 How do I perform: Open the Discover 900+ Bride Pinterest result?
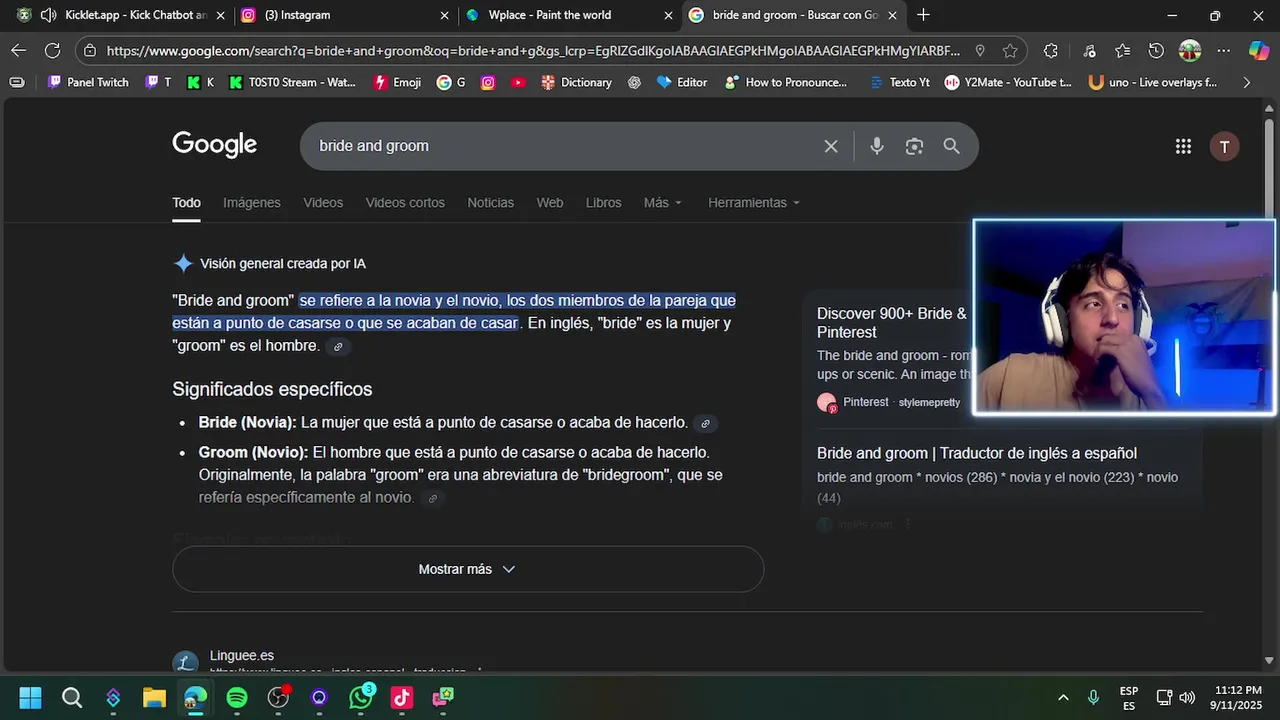(892, 322)
